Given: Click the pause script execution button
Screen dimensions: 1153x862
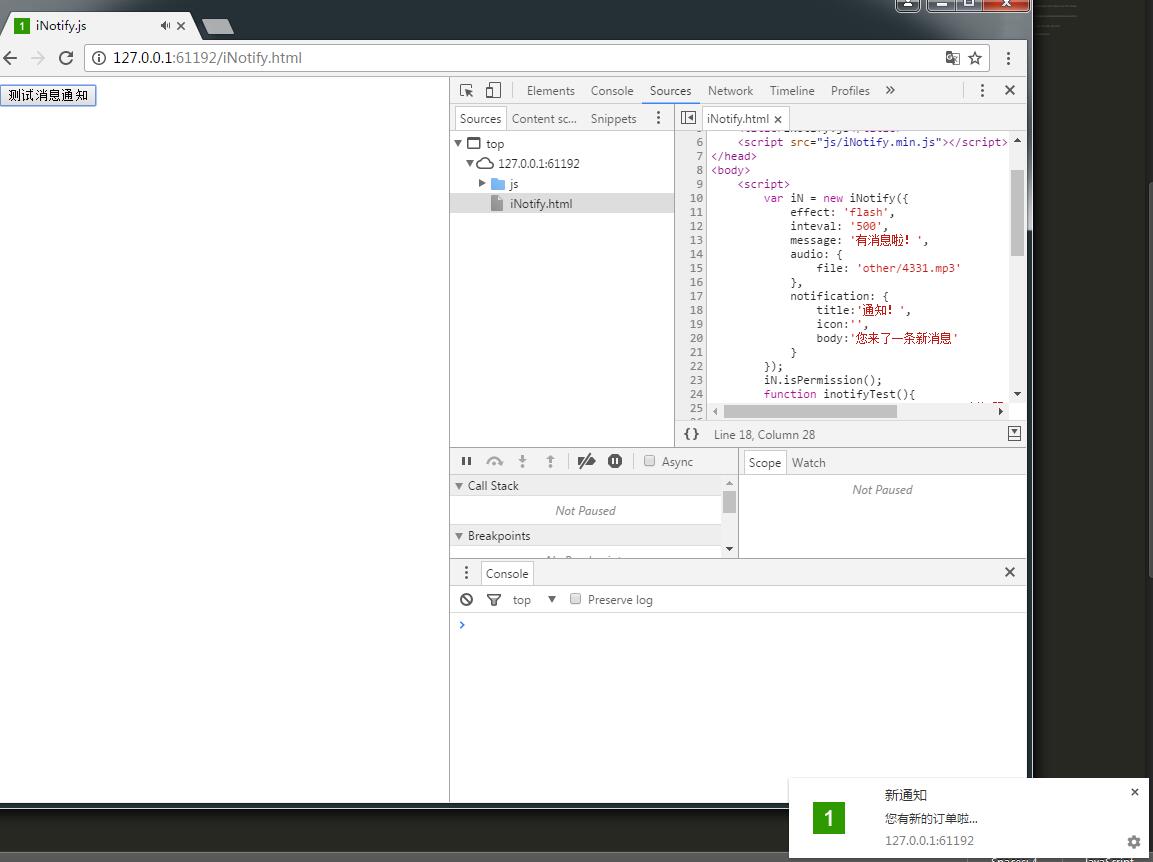Looking at the screenshot, I should pos(466,461).
